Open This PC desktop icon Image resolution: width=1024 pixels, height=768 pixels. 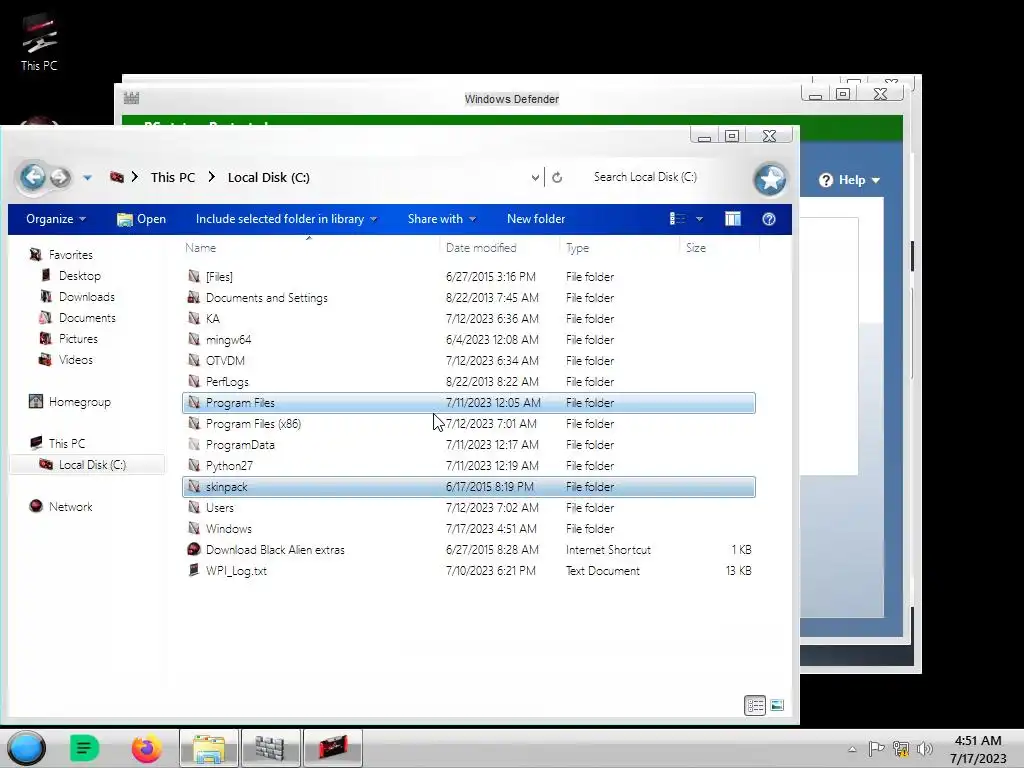point(39,41)
